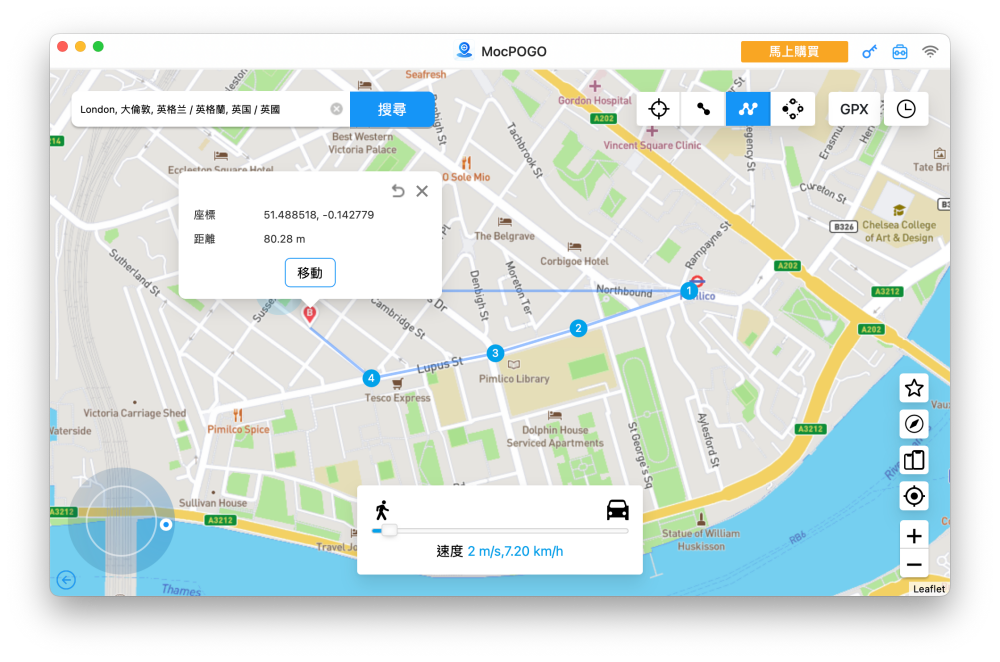Click the 馬上購買 buy now button

794,52
